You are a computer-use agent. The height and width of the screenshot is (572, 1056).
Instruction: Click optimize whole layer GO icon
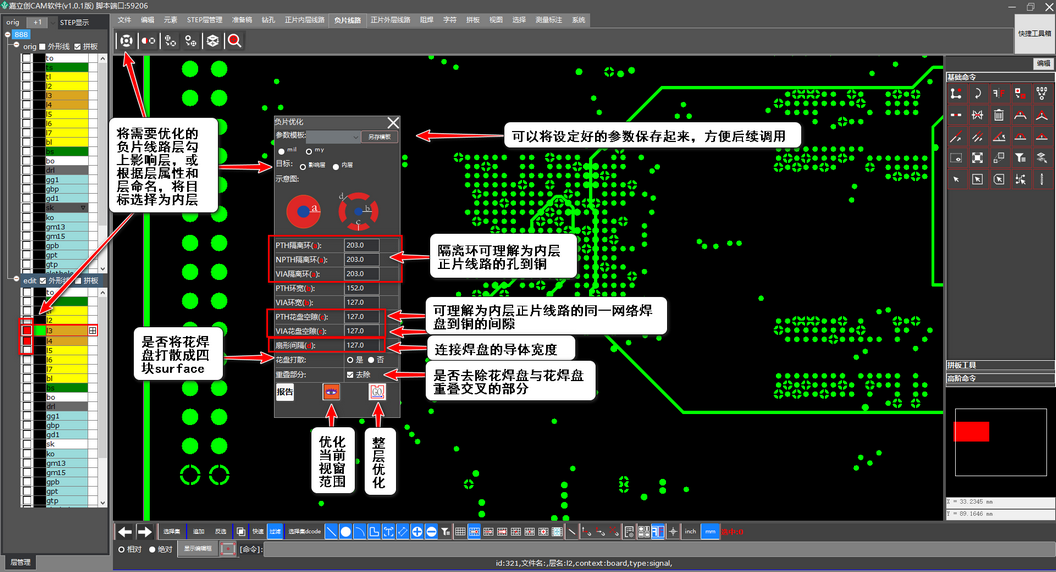[377, 391]
